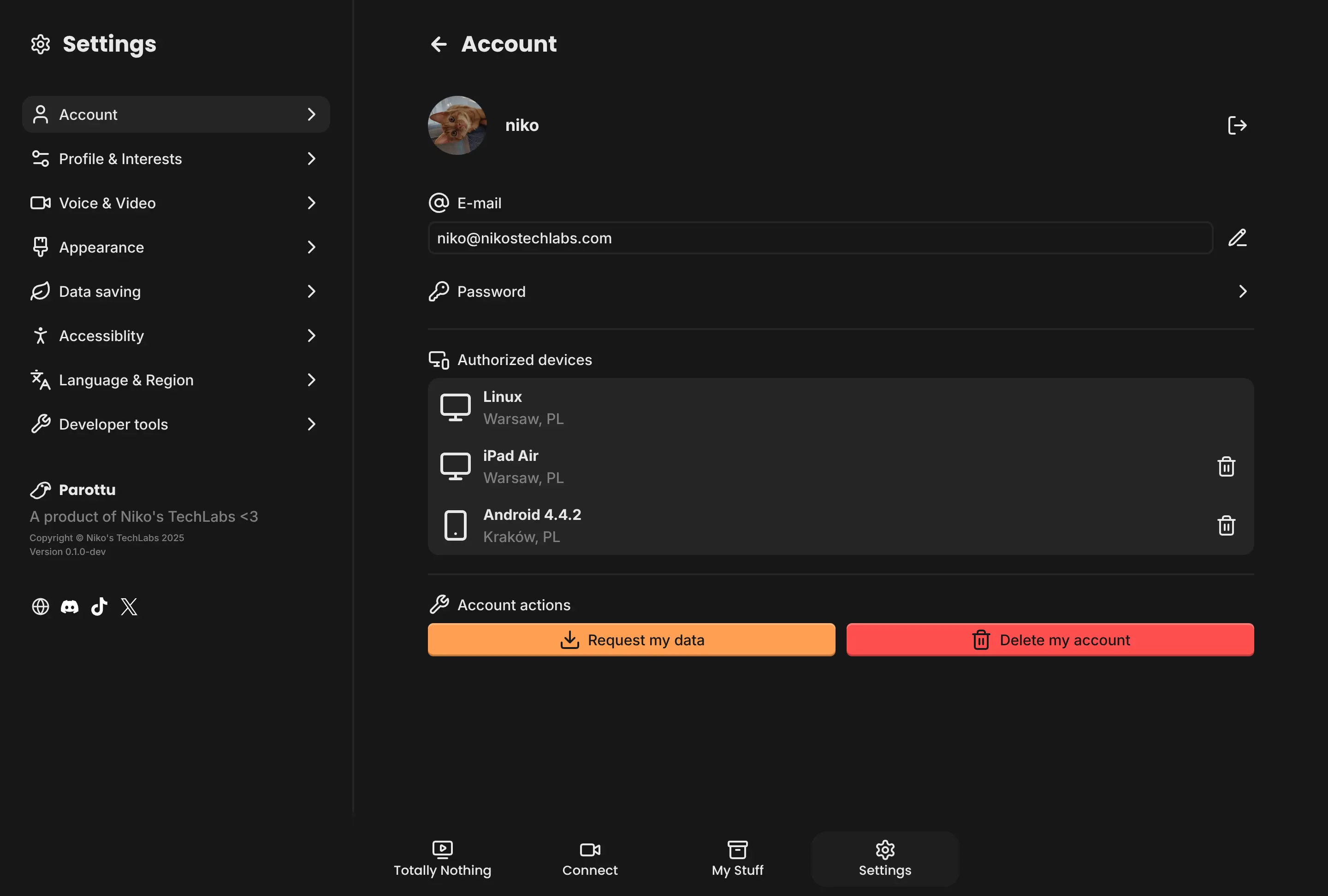1328x896 pixels.
Task: Go to the Totally Nothing tab
Action: click(x=442, y=859)
